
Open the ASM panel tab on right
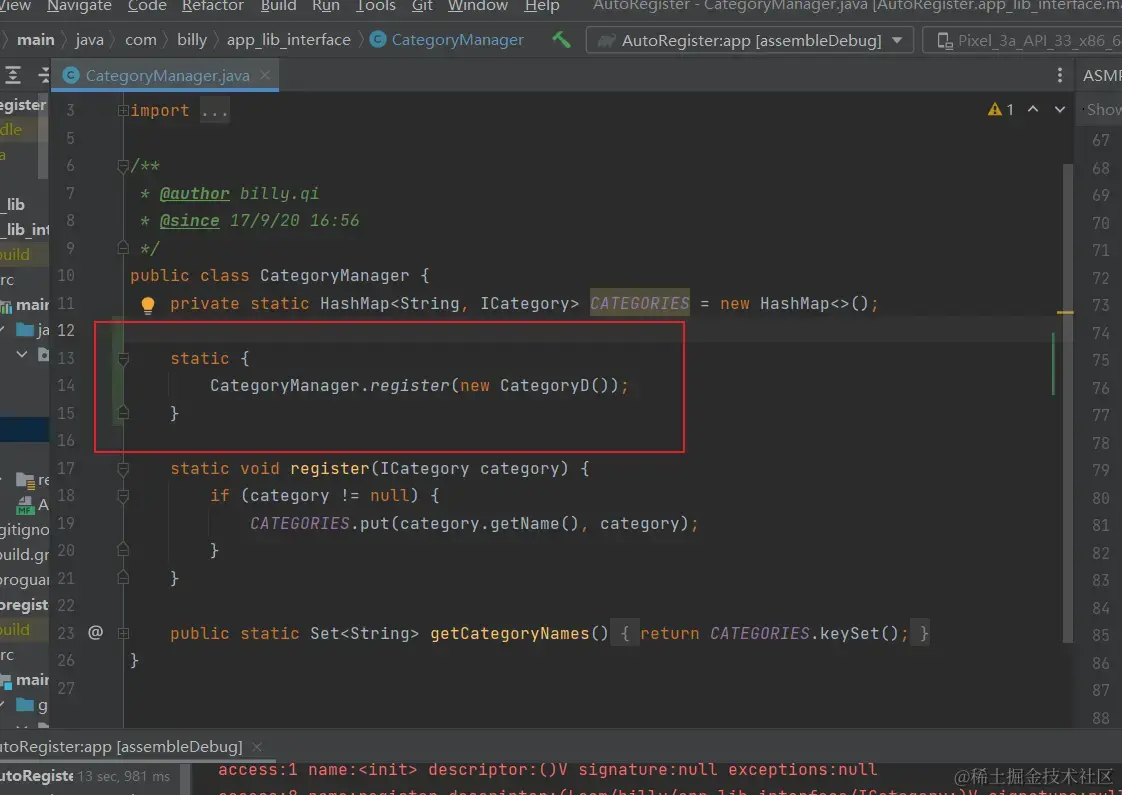[1102, 75]
